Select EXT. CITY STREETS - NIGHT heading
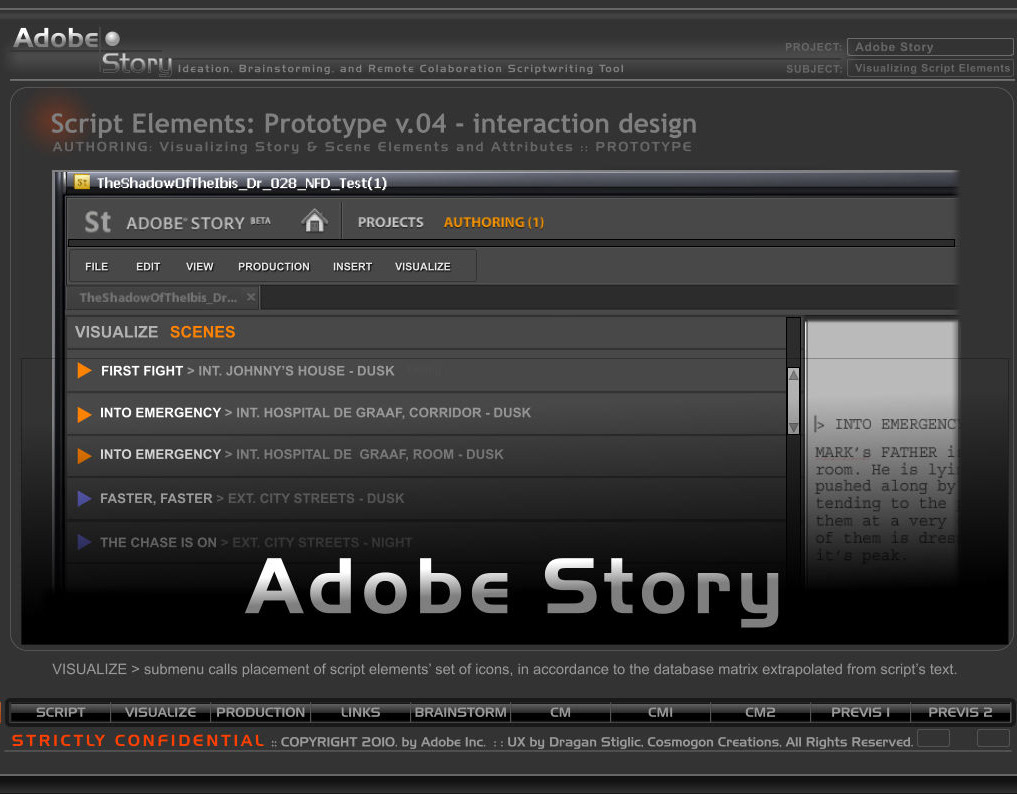1017x794 pixels. coord(322,542)
